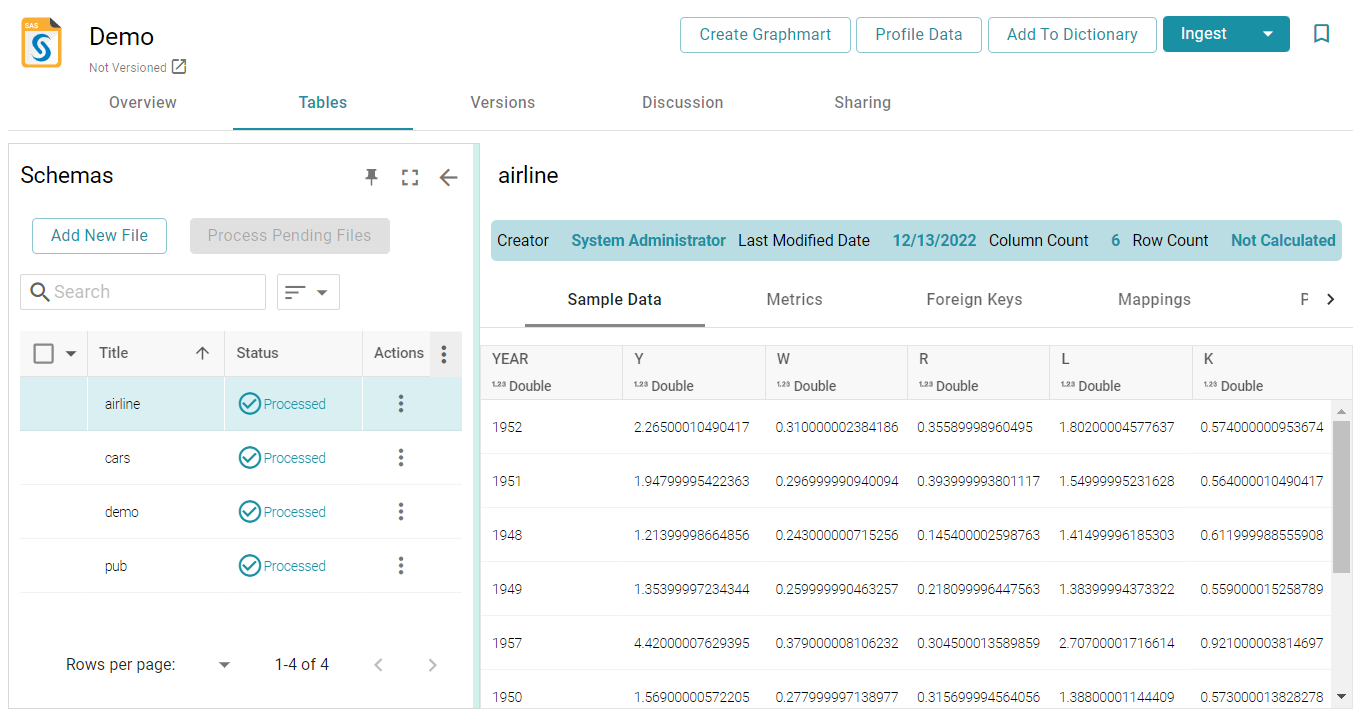
Task: Open the actions kebab menu for the cars schema
Action: 400,457
